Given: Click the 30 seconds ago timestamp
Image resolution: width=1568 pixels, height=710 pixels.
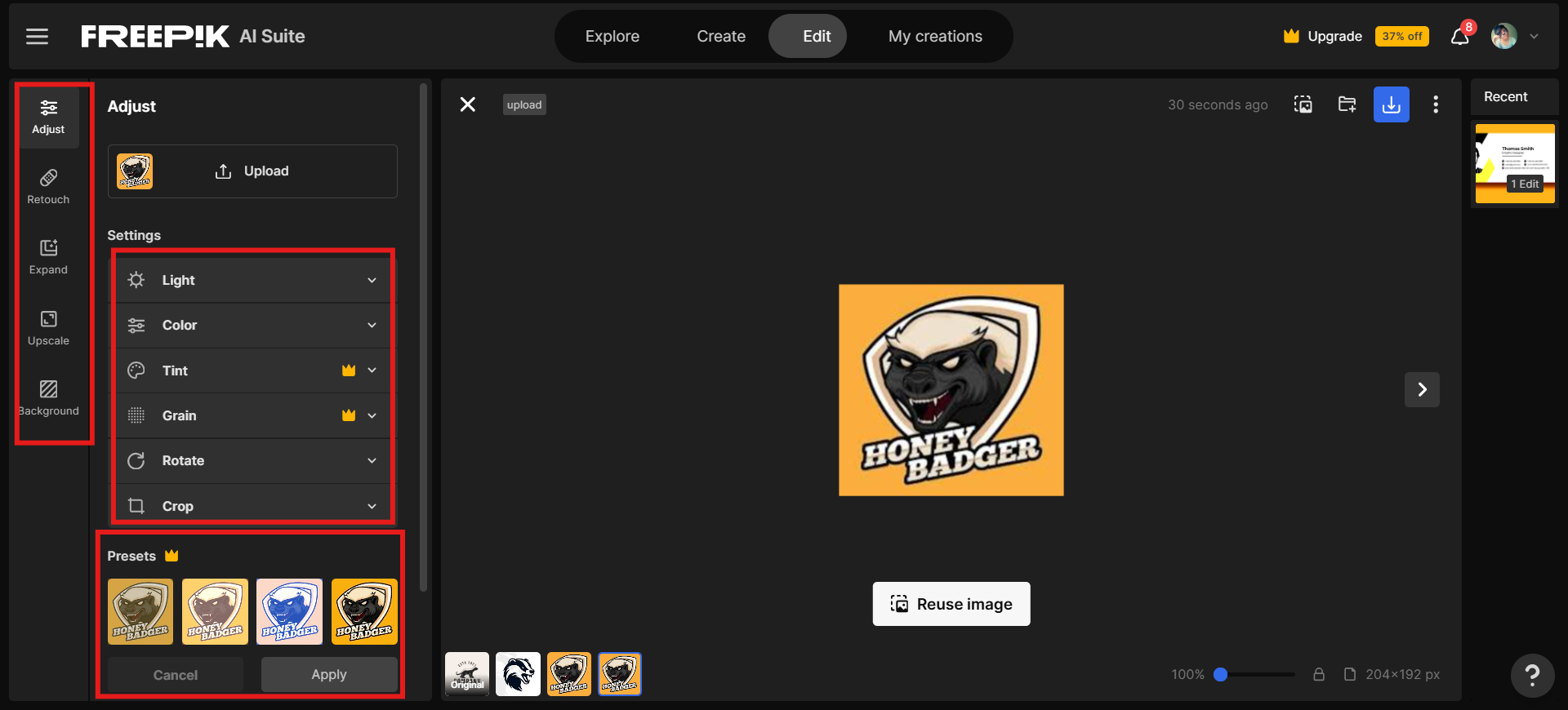Looking at the screenshot, I should coord(1218,104).
